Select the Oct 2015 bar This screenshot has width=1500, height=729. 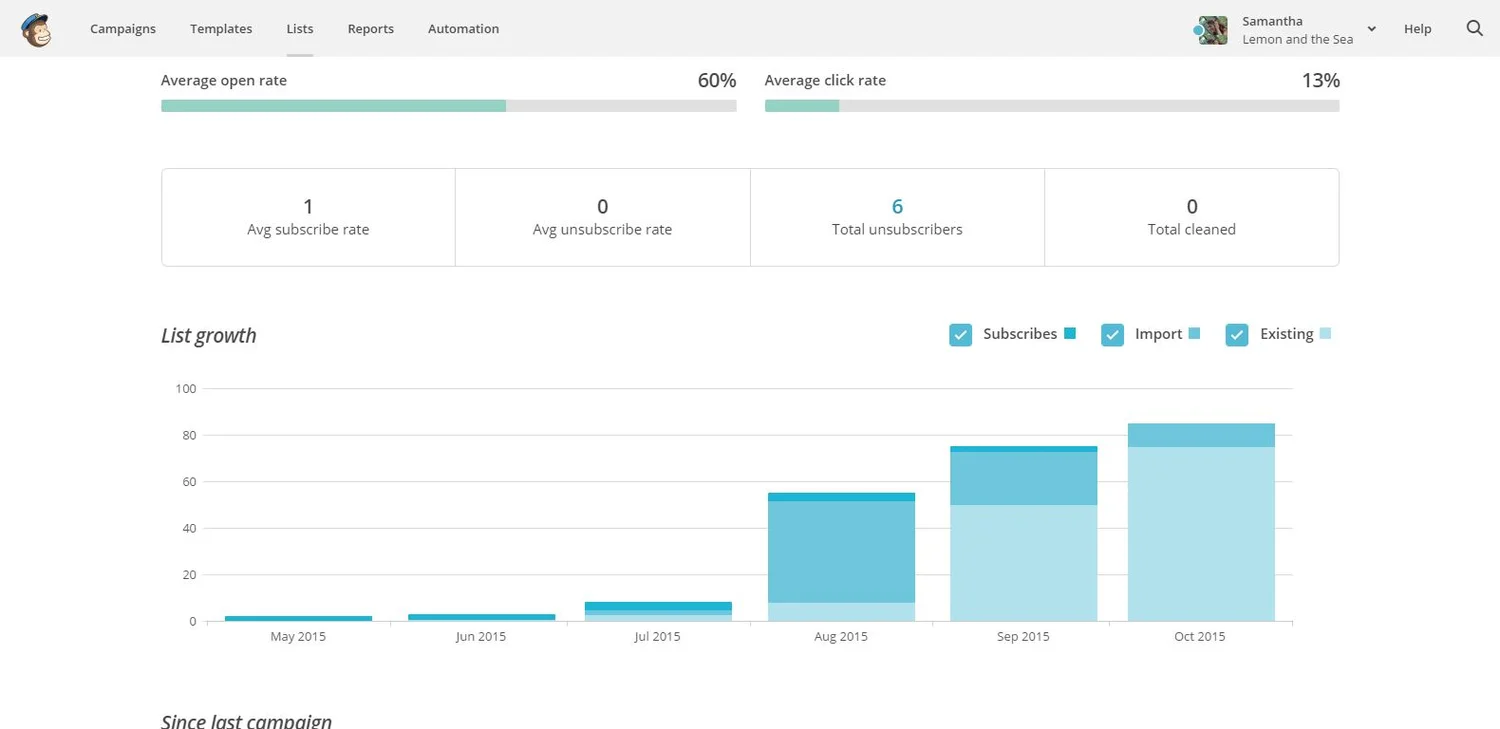tap(1200, 520)
